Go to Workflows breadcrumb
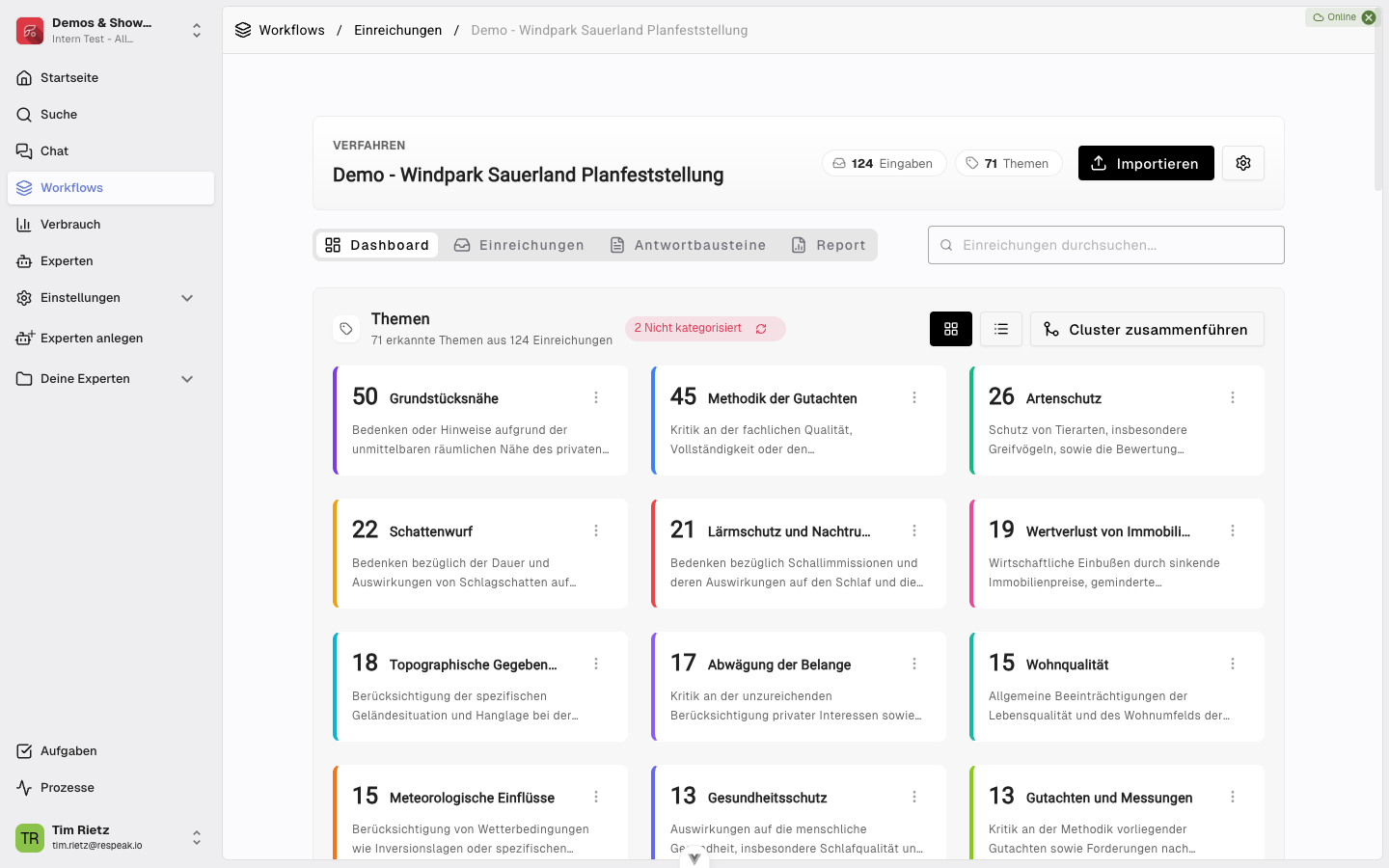The height and width of the screenshot is (868, 1389). [291, 30]
